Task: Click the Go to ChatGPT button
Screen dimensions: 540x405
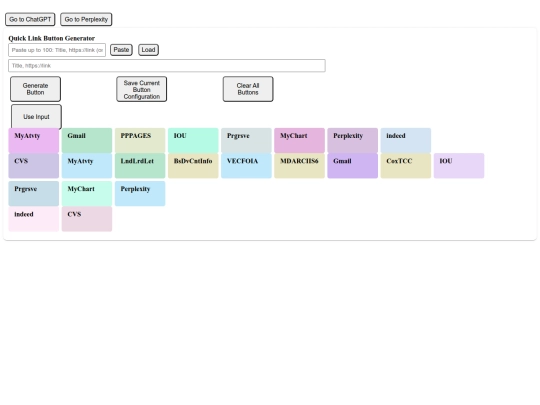Action: pos(30,19)
